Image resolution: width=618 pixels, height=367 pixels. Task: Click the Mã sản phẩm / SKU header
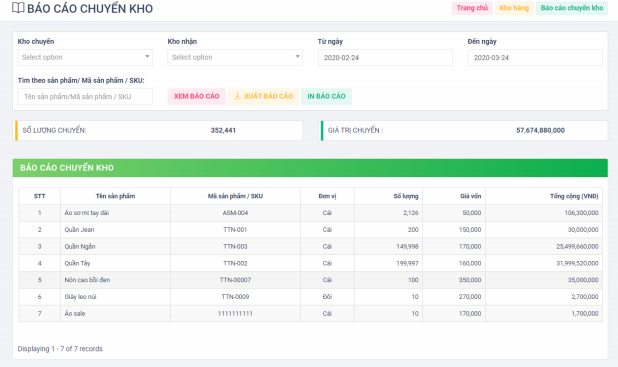pyautogui.click(x=235, y=196)
